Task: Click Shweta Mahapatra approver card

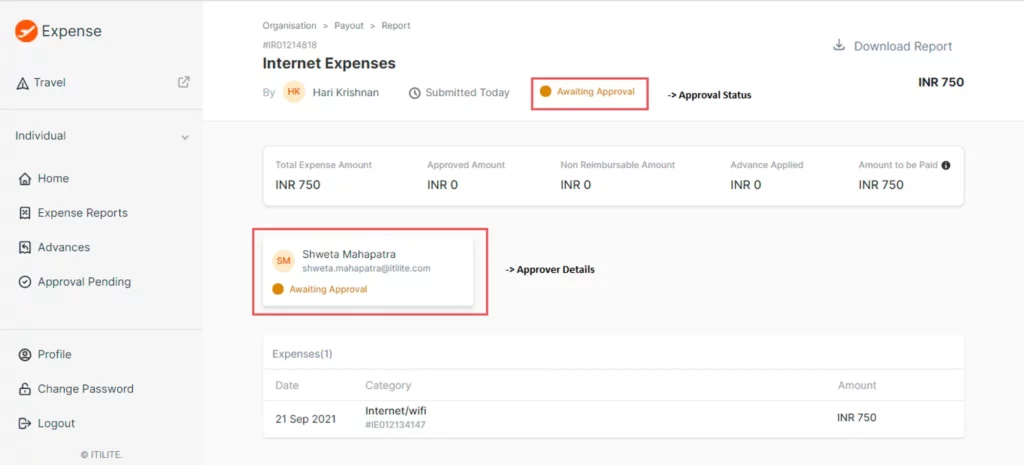Action: [368, 272]
